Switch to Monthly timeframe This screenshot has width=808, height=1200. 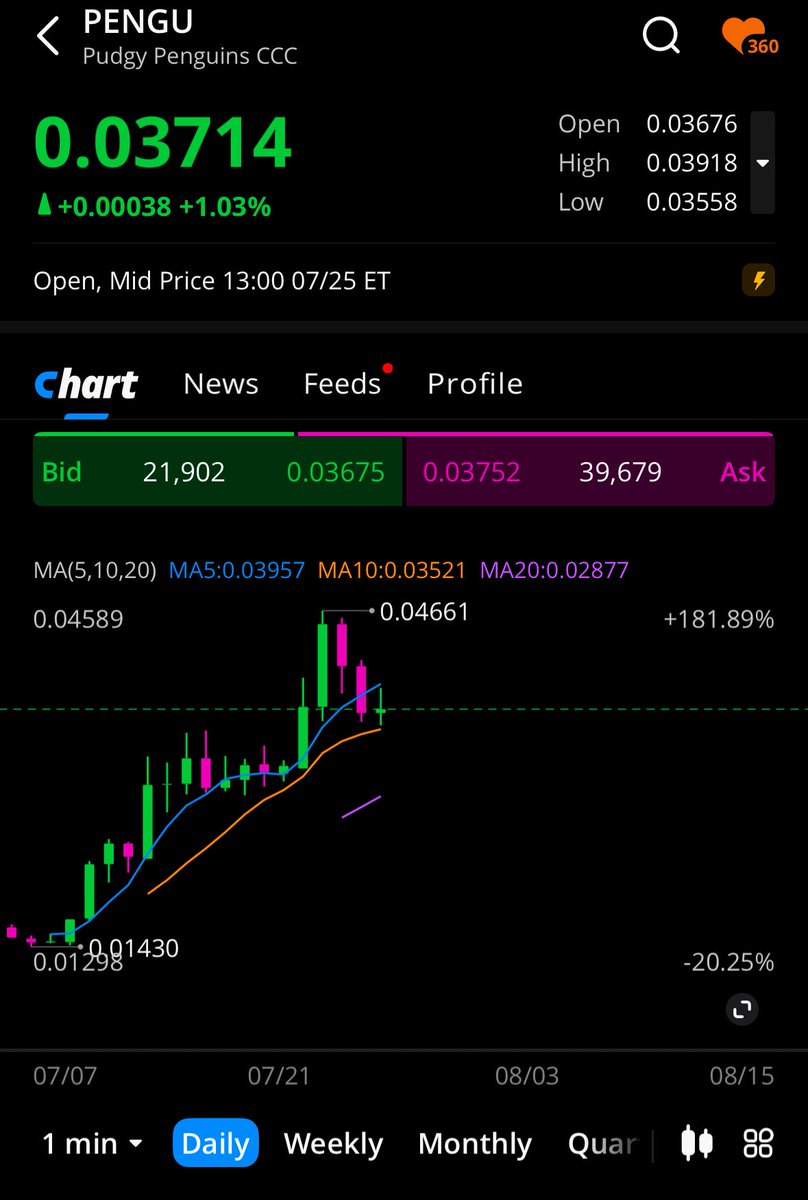[475, 1143]
